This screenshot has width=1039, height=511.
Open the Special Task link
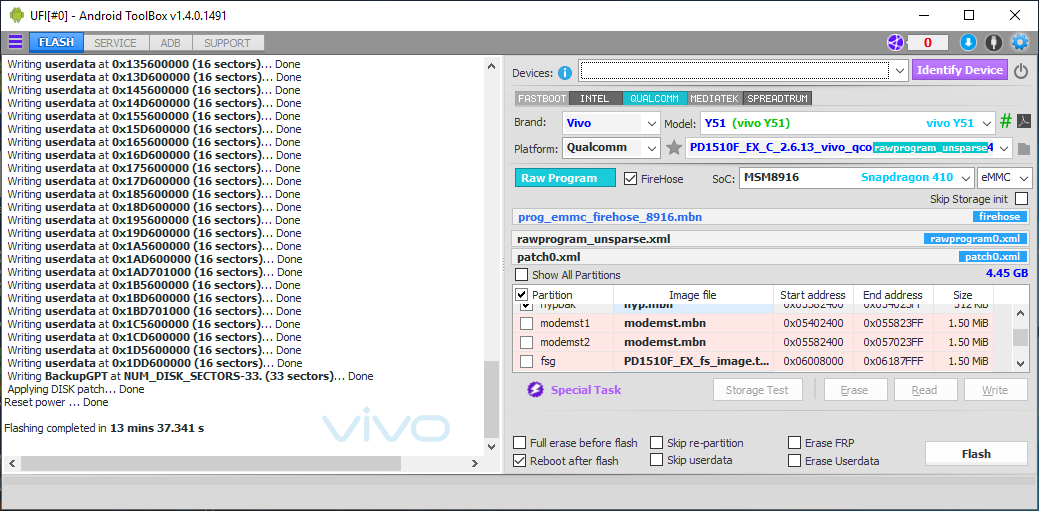click(x=586, y=390)
